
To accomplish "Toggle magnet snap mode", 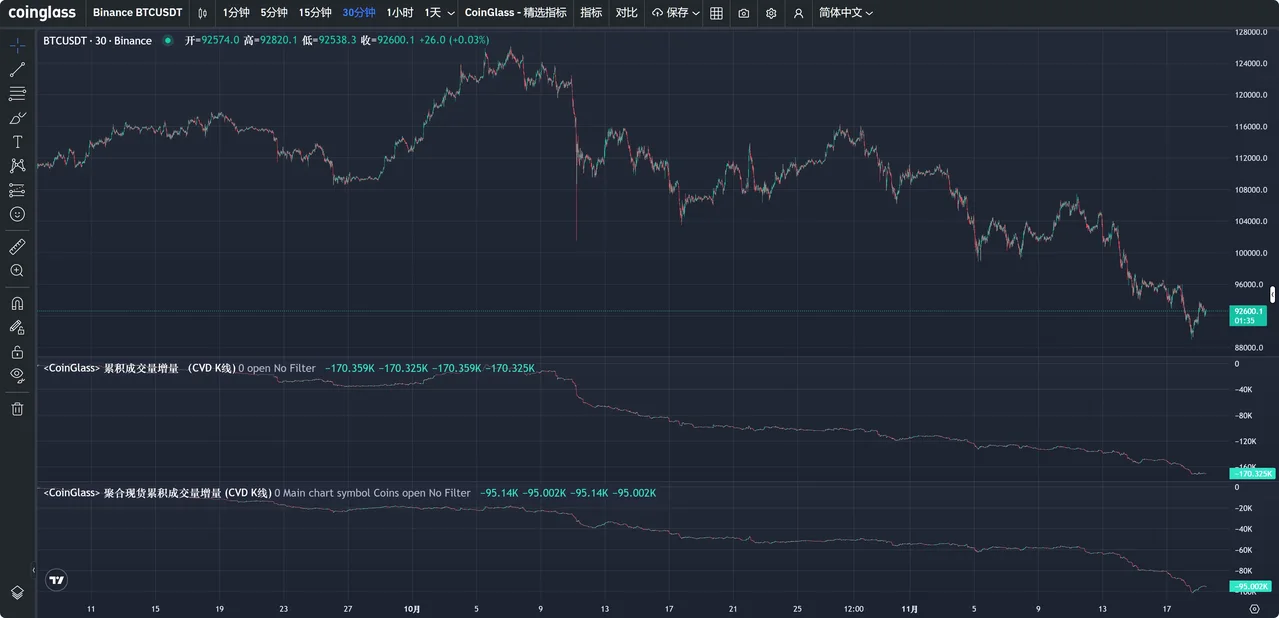I will pos(17,303).
